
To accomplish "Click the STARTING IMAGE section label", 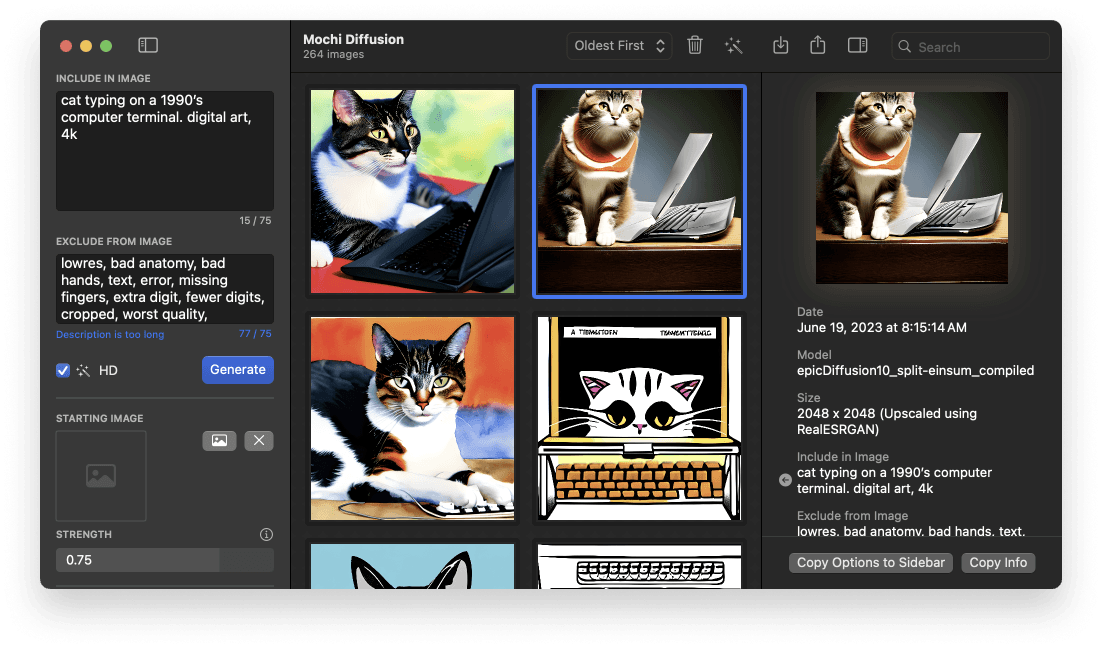I will pos(99,418).
